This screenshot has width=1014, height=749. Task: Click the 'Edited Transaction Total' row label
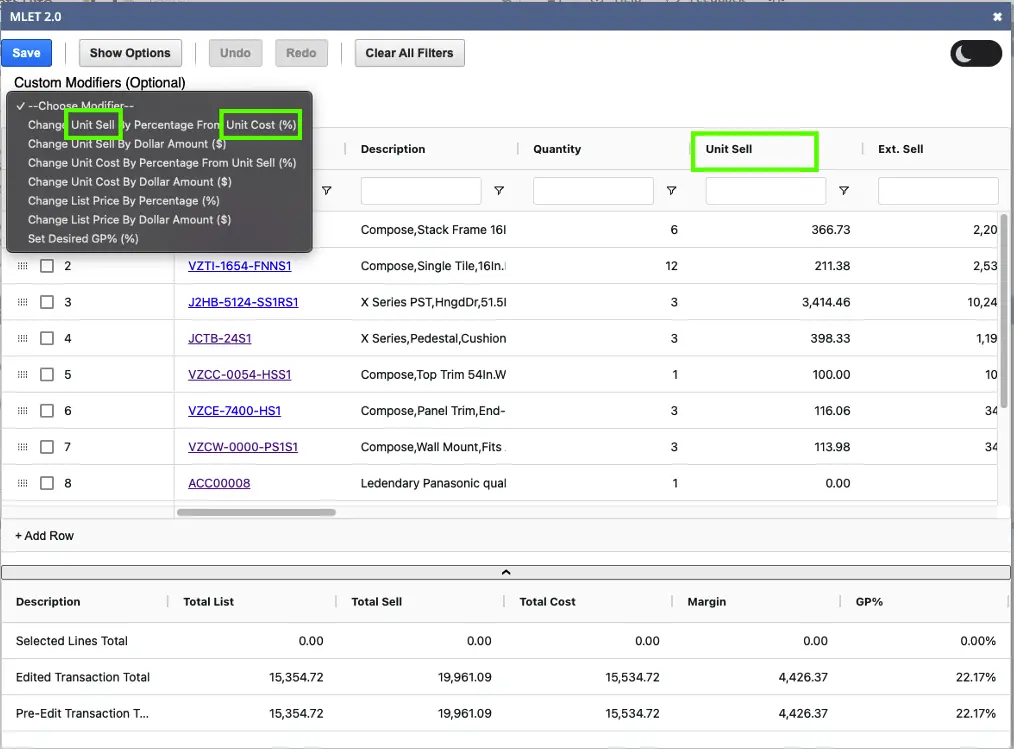[x=83, y=677]
